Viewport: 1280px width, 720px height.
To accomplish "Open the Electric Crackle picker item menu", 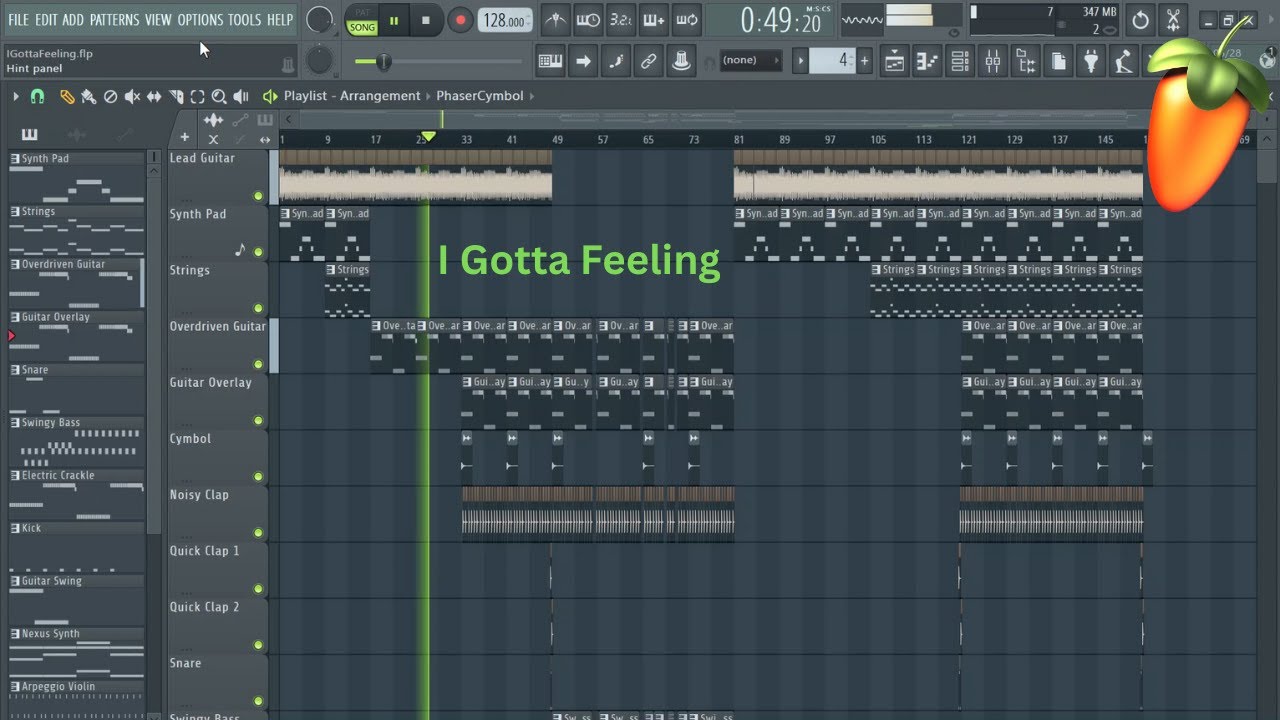I will tap(15, 476).
